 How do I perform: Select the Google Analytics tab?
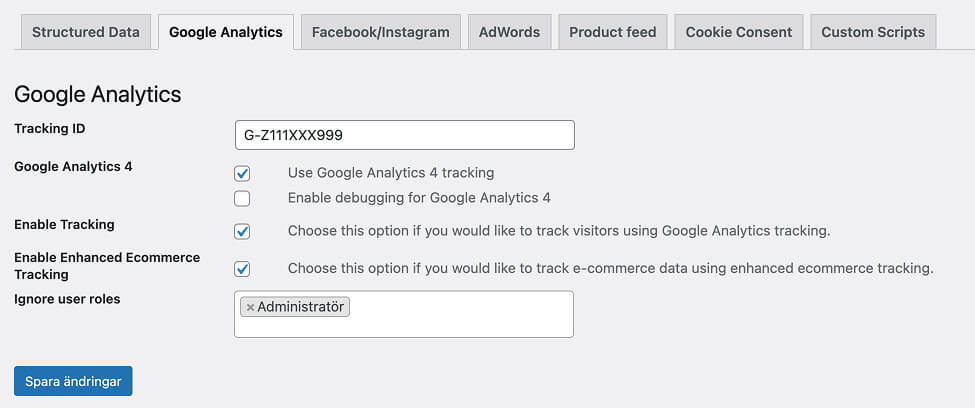(226, 32)
